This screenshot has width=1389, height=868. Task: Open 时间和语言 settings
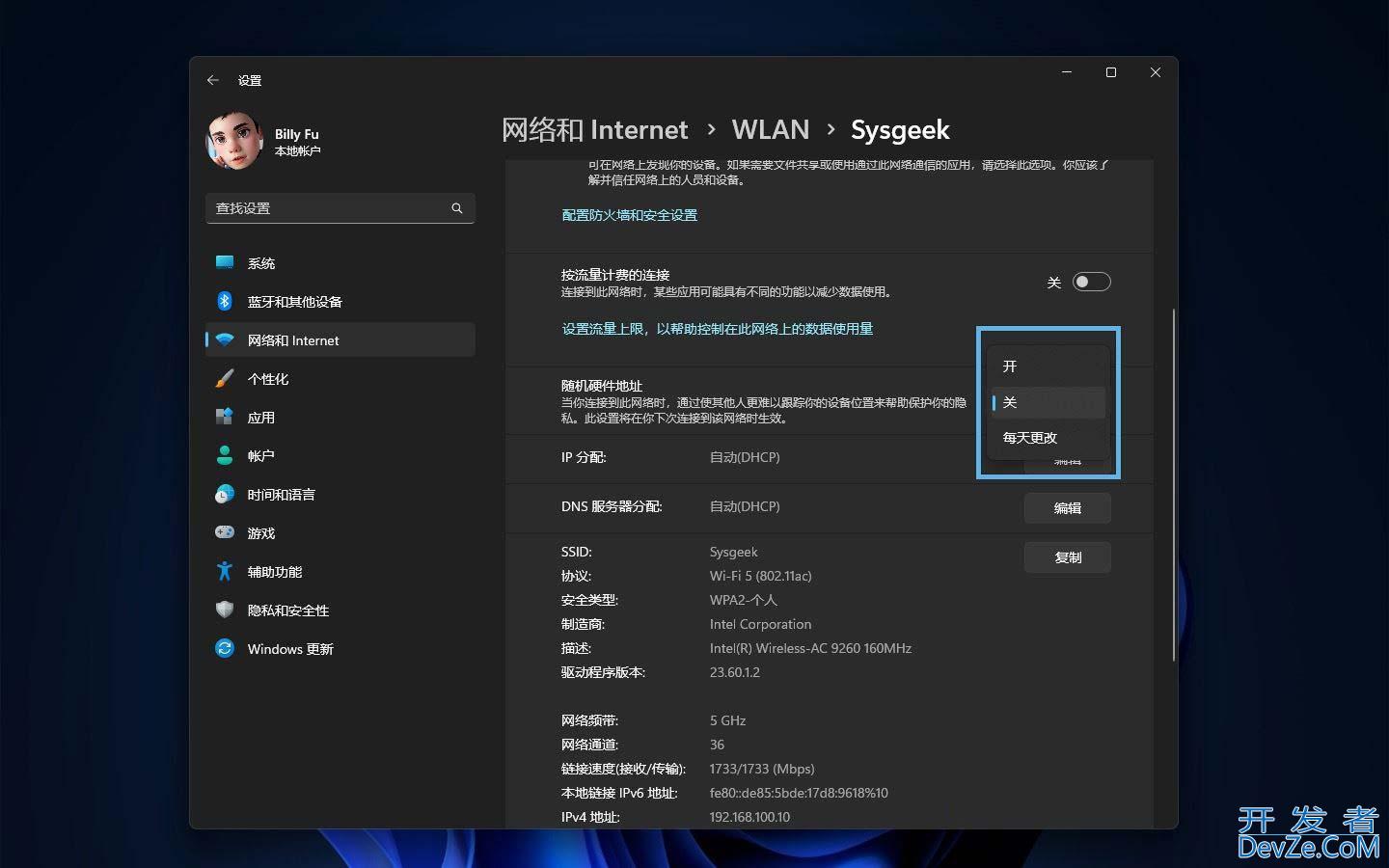pos(340,495)
